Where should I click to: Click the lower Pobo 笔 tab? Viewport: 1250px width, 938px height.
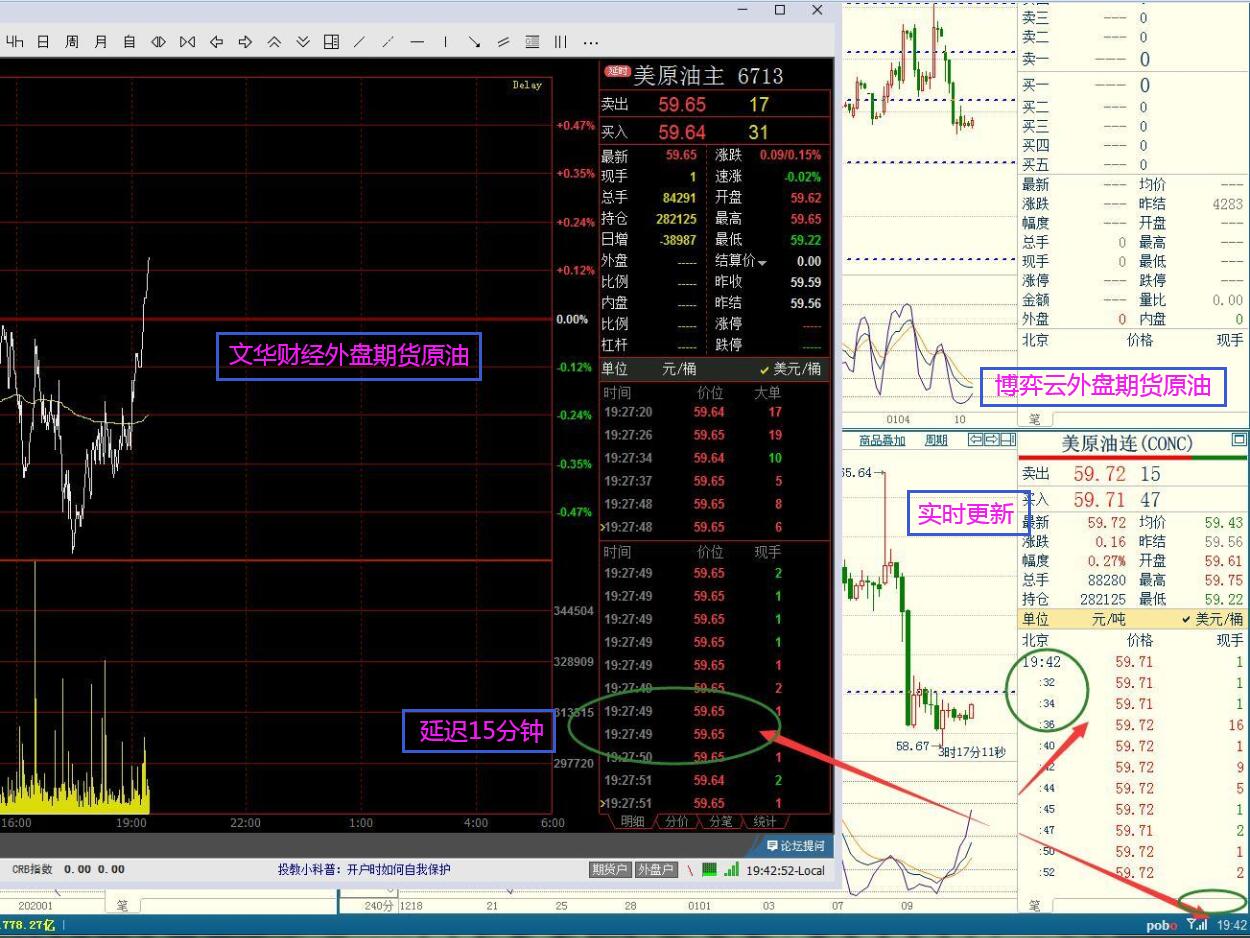click(1035, 905)
